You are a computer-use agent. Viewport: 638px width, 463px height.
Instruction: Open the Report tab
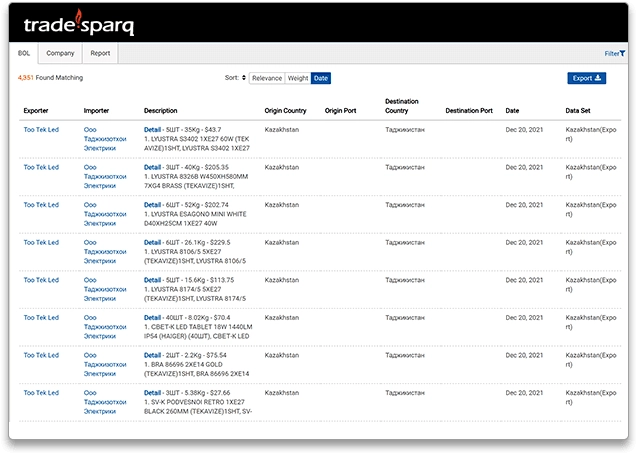click(x=100, y=53)
